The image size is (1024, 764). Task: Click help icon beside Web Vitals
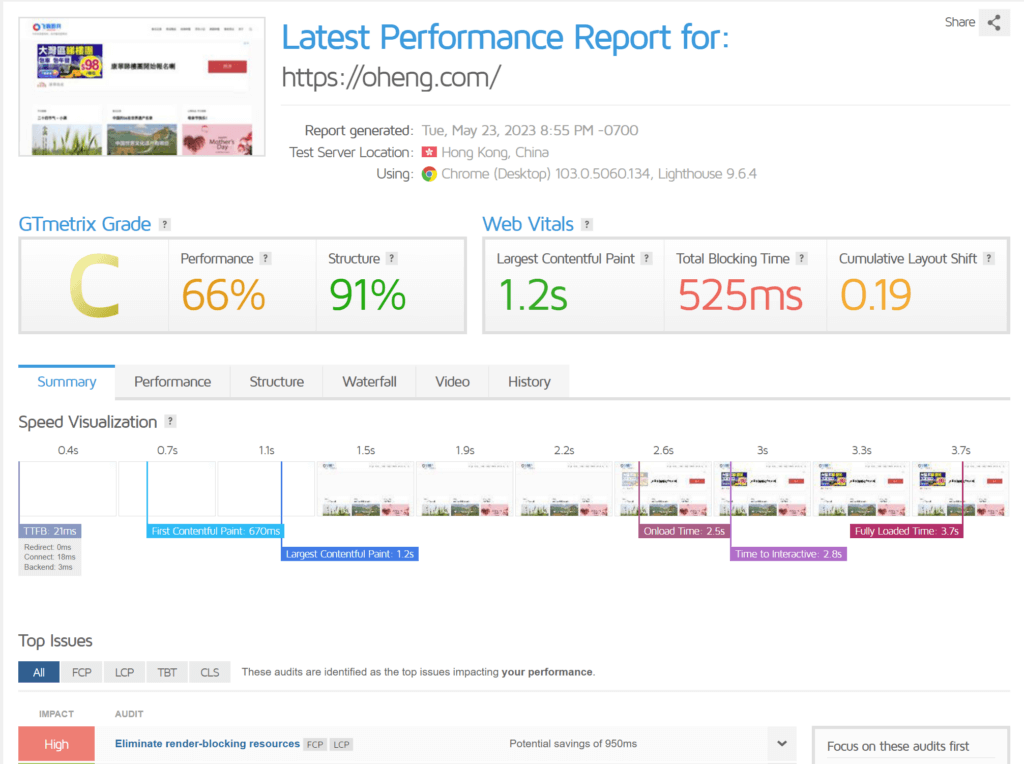point(587,225)
